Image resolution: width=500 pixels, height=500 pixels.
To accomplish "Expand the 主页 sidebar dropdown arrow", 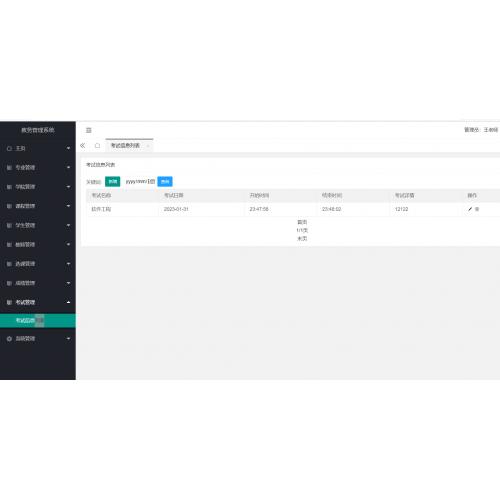I will point(68,148).
